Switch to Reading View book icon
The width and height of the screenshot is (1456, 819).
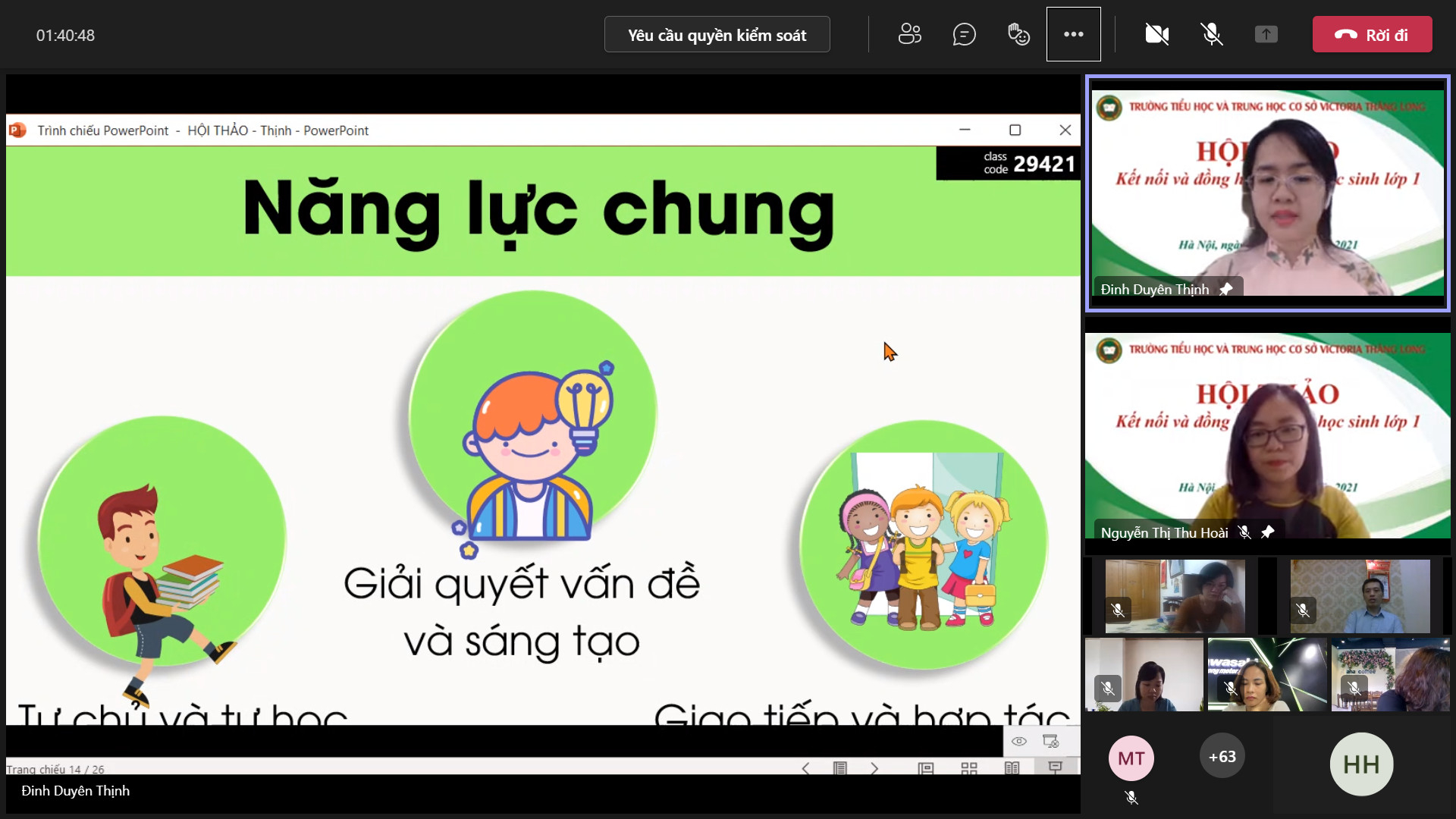tap(1012, 768)
